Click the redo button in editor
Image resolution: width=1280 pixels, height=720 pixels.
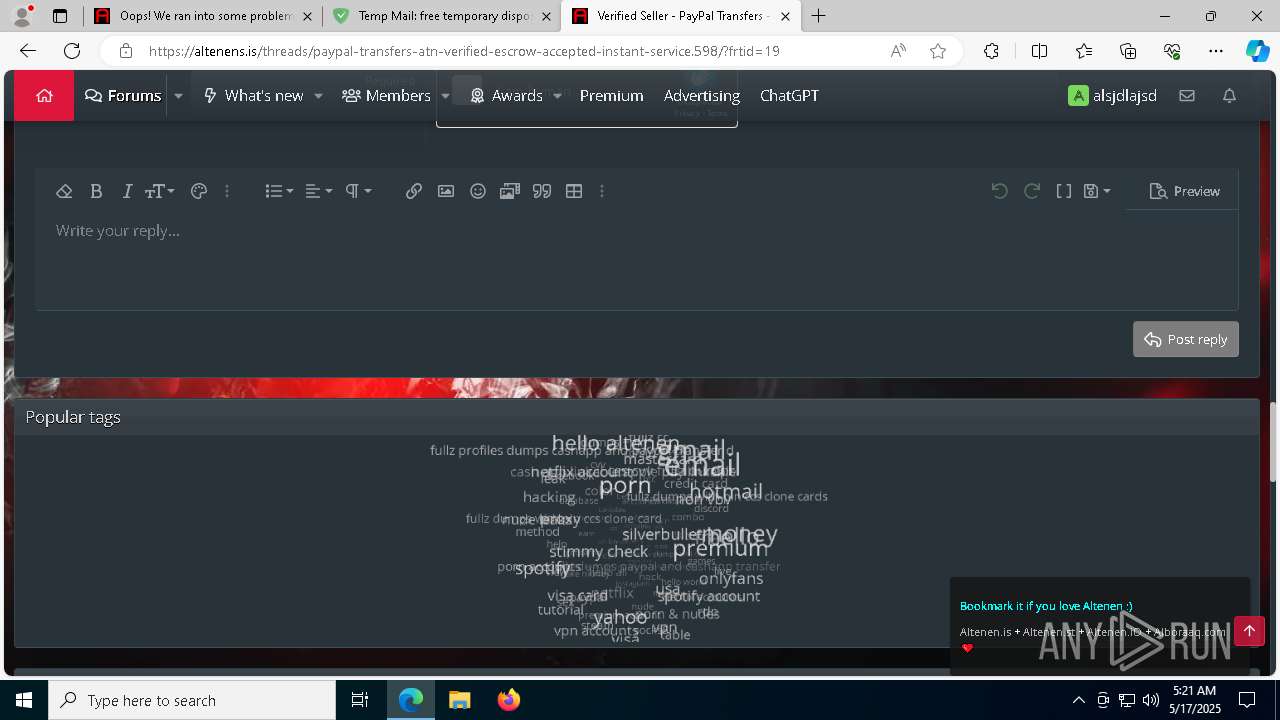tap(1032, 191)
